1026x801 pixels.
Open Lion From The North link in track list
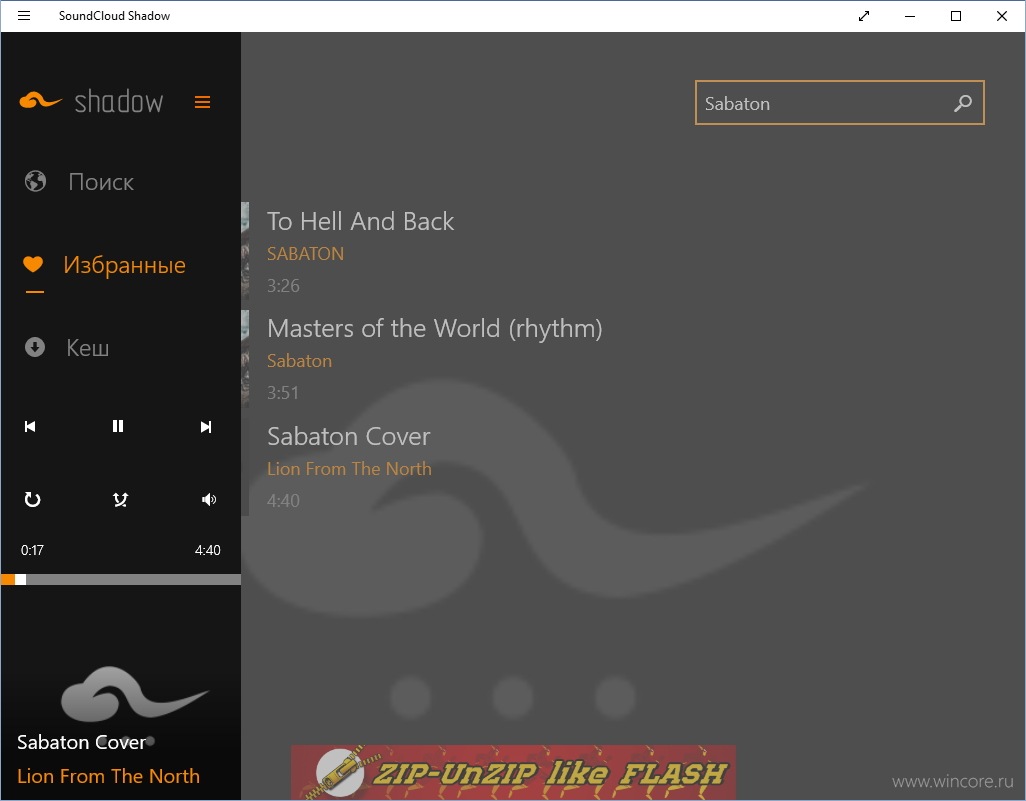click(349, 469)
